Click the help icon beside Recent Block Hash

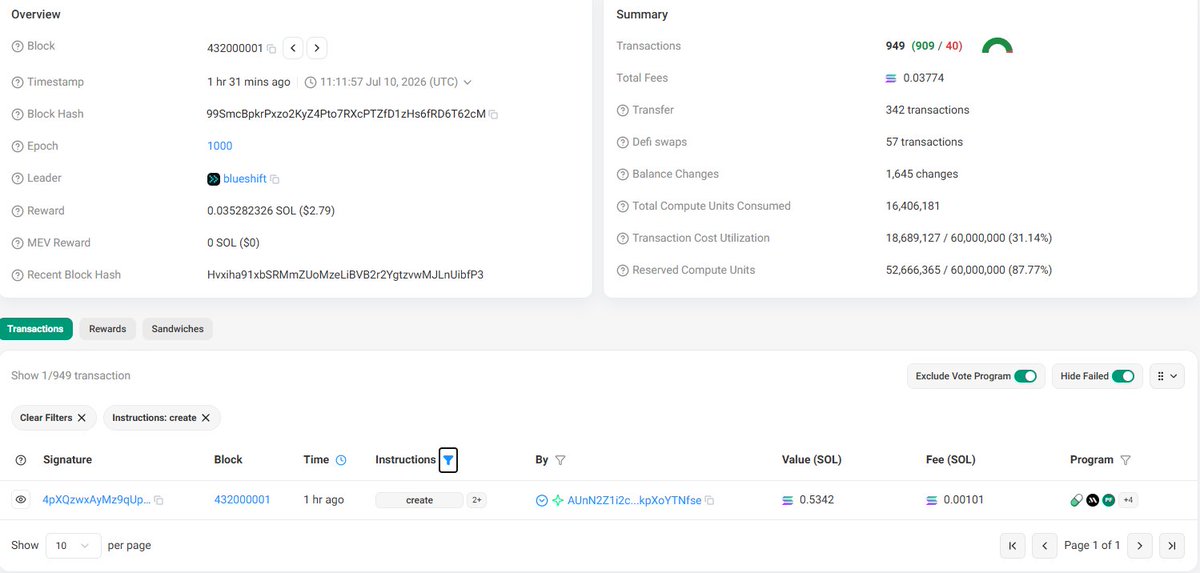17,275
